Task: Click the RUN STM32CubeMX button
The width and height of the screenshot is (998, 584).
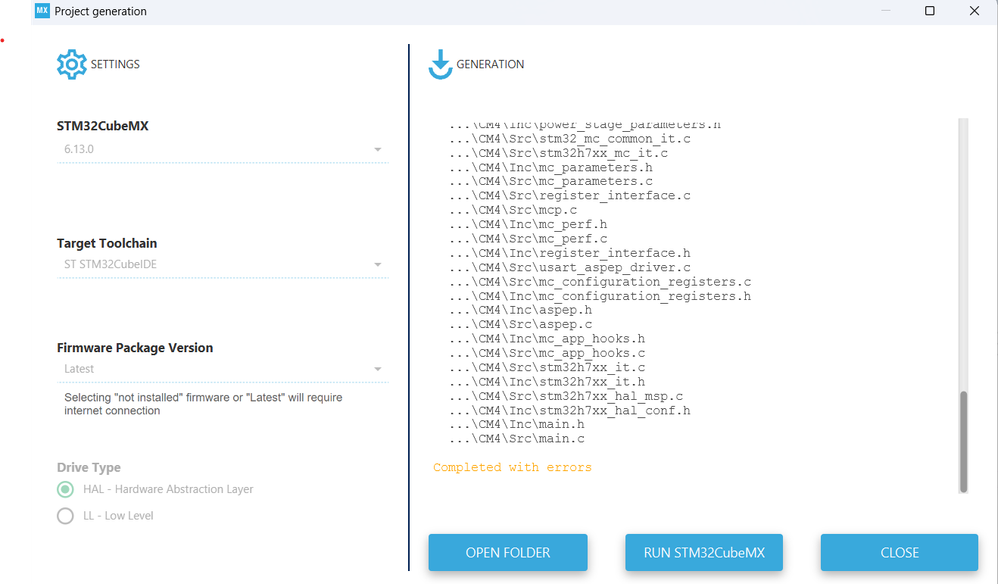Action: coord(704,552)
